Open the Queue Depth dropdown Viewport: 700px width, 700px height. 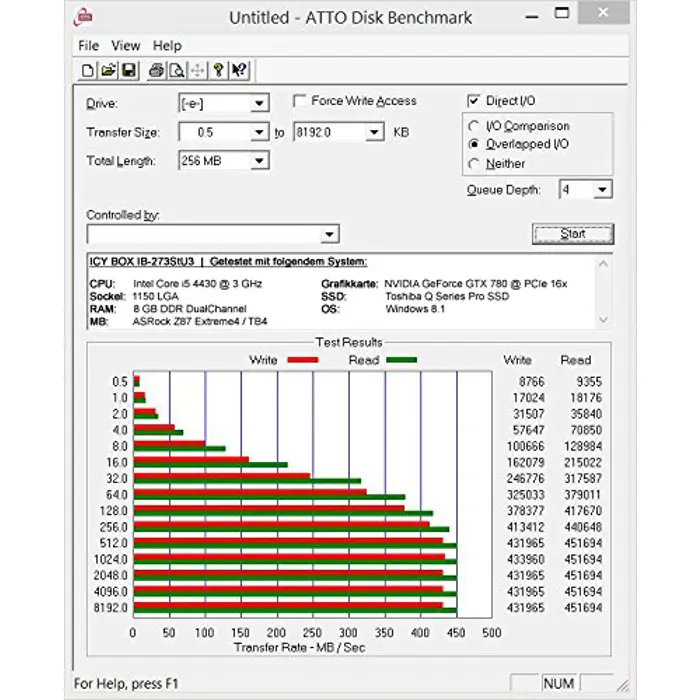pyautogui.click(x=602, y=190)
